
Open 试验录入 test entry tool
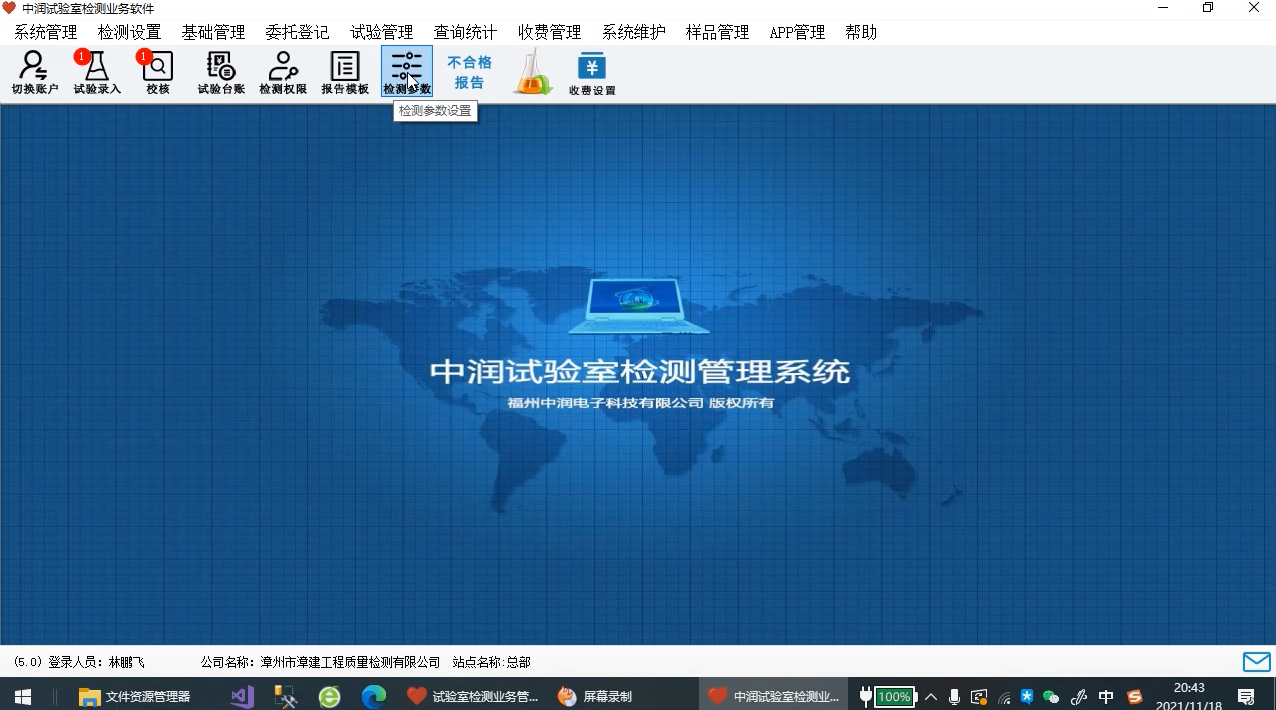click(x=96, y=72)
